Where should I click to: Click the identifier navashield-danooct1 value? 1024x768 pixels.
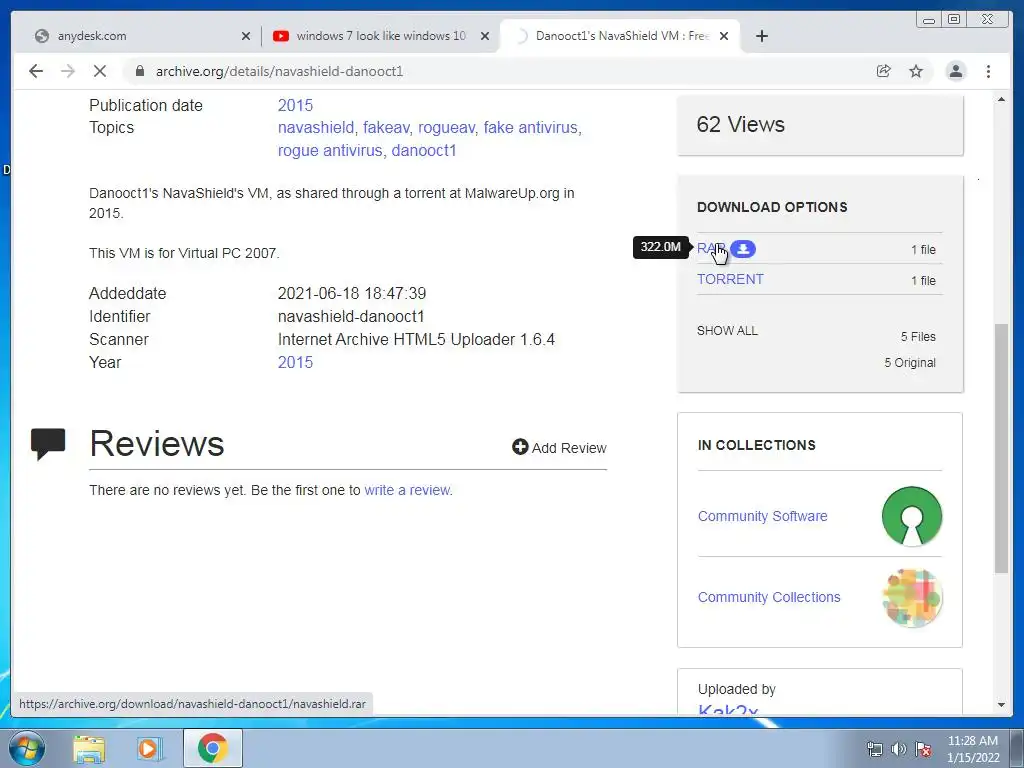[x=351, y=317]
